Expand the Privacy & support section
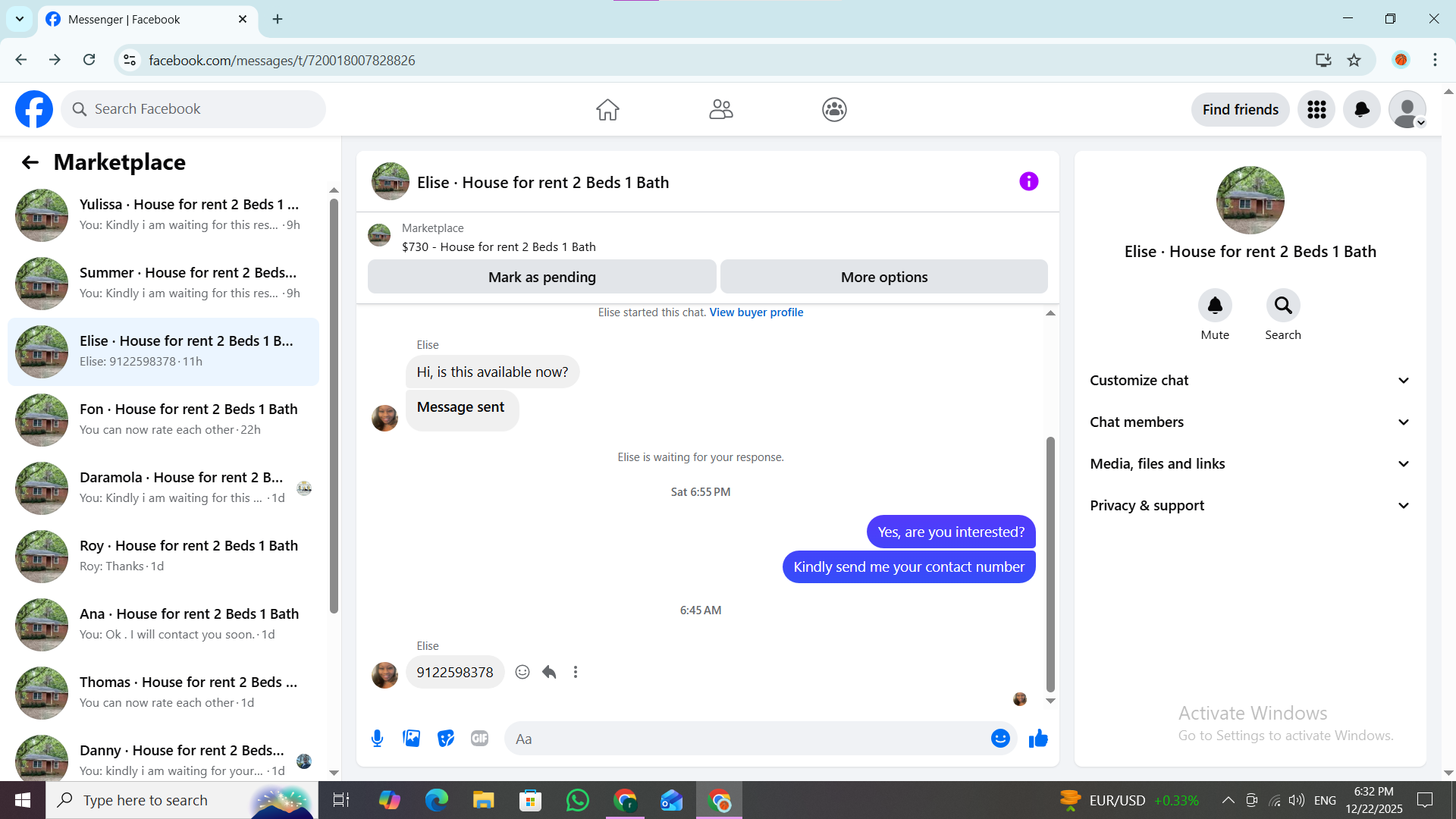The width and height of the screenshot is (1456, 819). [1250, 506]
